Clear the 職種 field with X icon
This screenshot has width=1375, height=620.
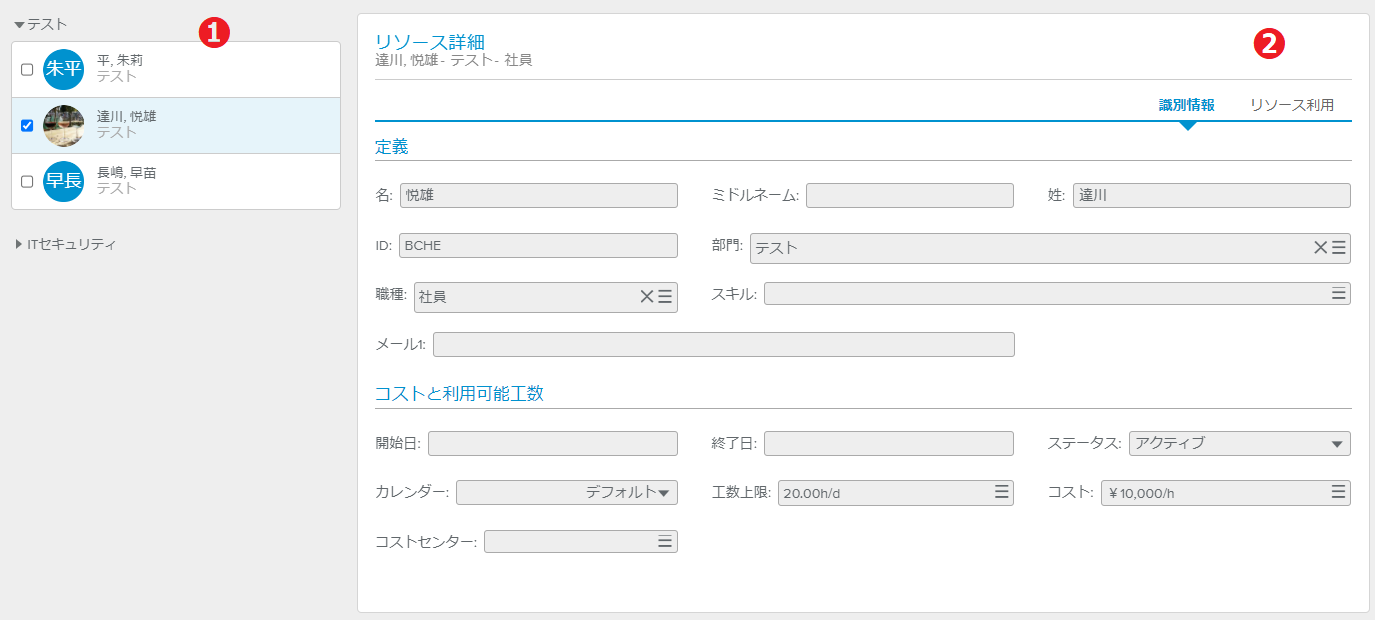[x=646, y=296]
